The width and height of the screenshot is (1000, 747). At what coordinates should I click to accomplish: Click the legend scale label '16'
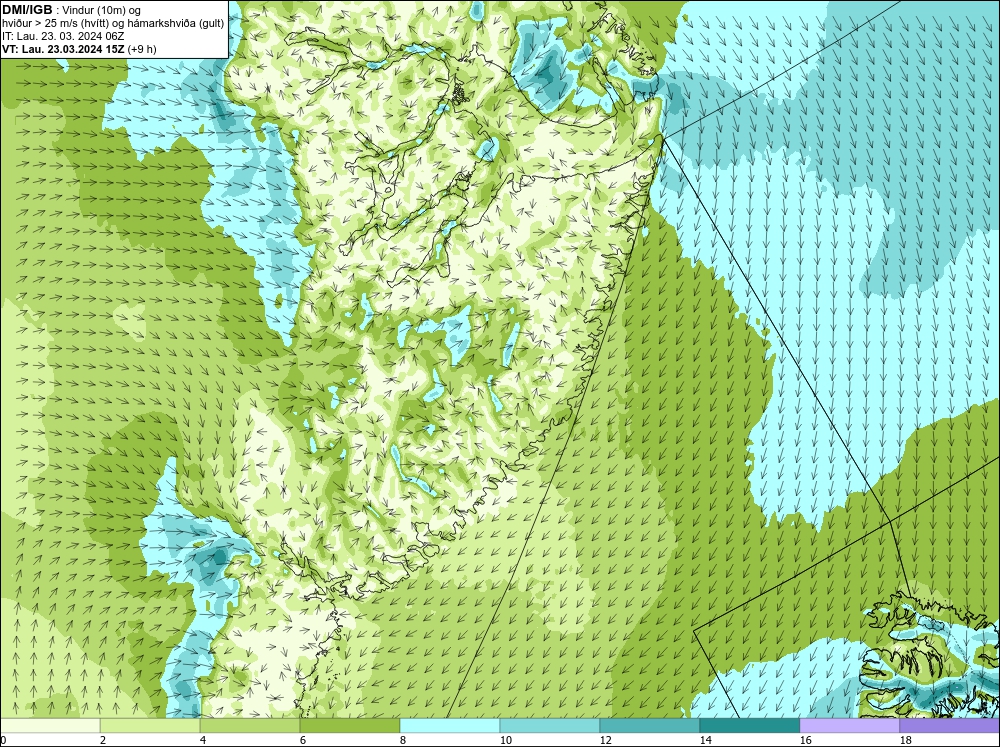(805, 740)
